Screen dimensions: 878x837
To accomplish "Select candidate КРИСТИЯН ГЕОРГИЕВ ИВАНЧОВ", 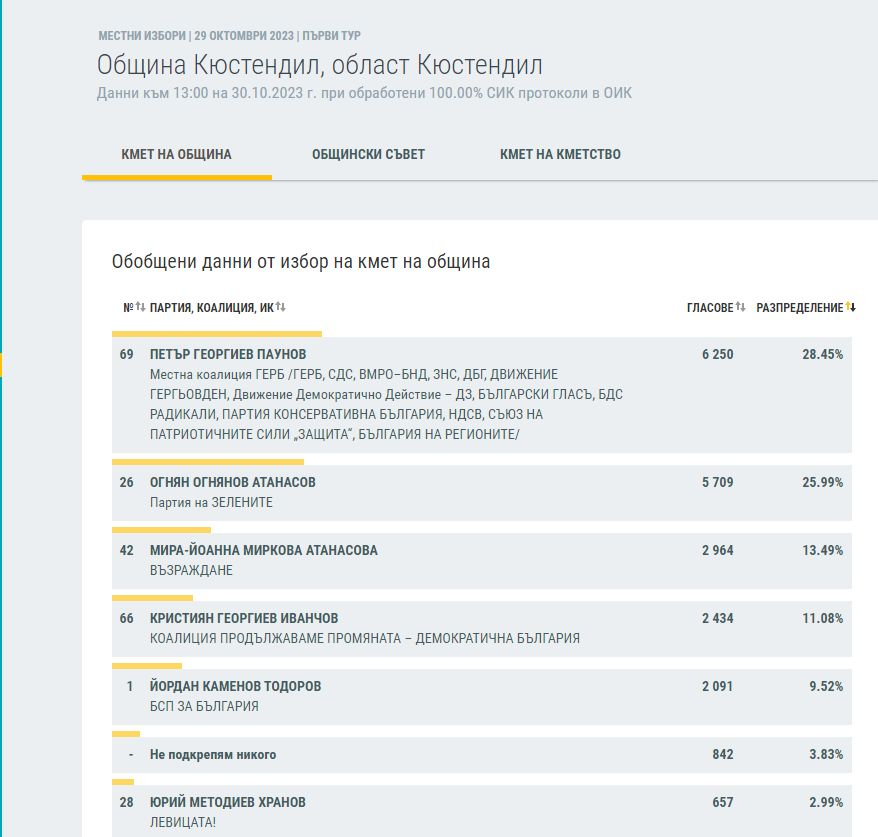I will coord(244,619).
